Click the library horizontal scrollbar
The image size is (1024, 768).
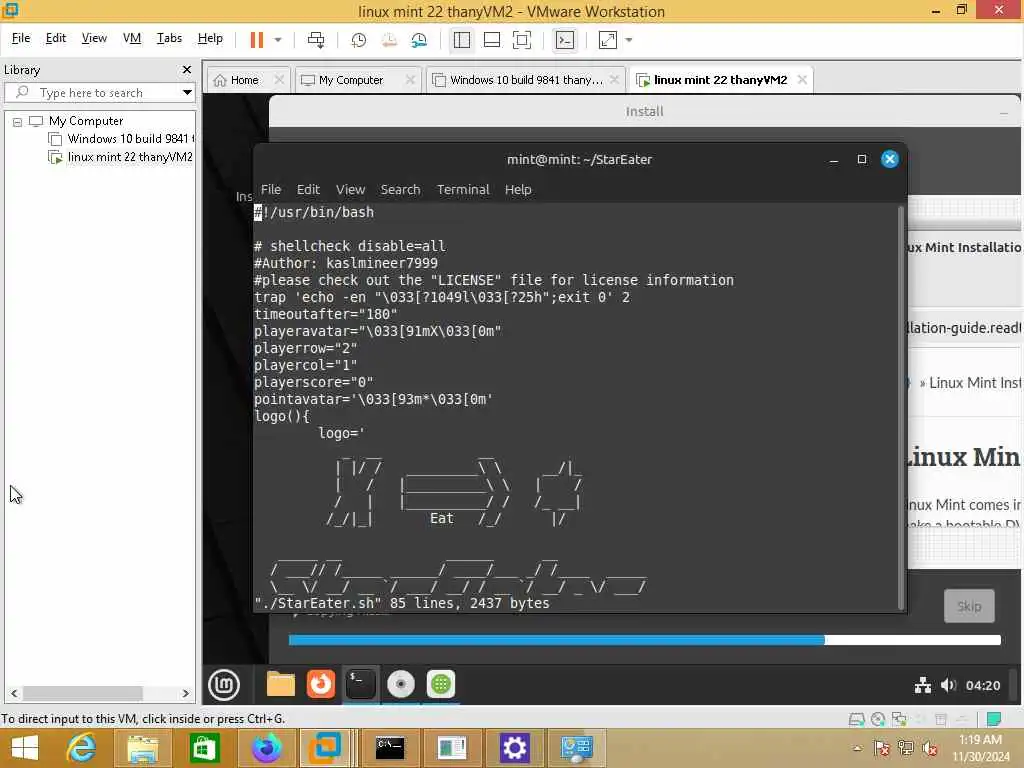point(83,693)
